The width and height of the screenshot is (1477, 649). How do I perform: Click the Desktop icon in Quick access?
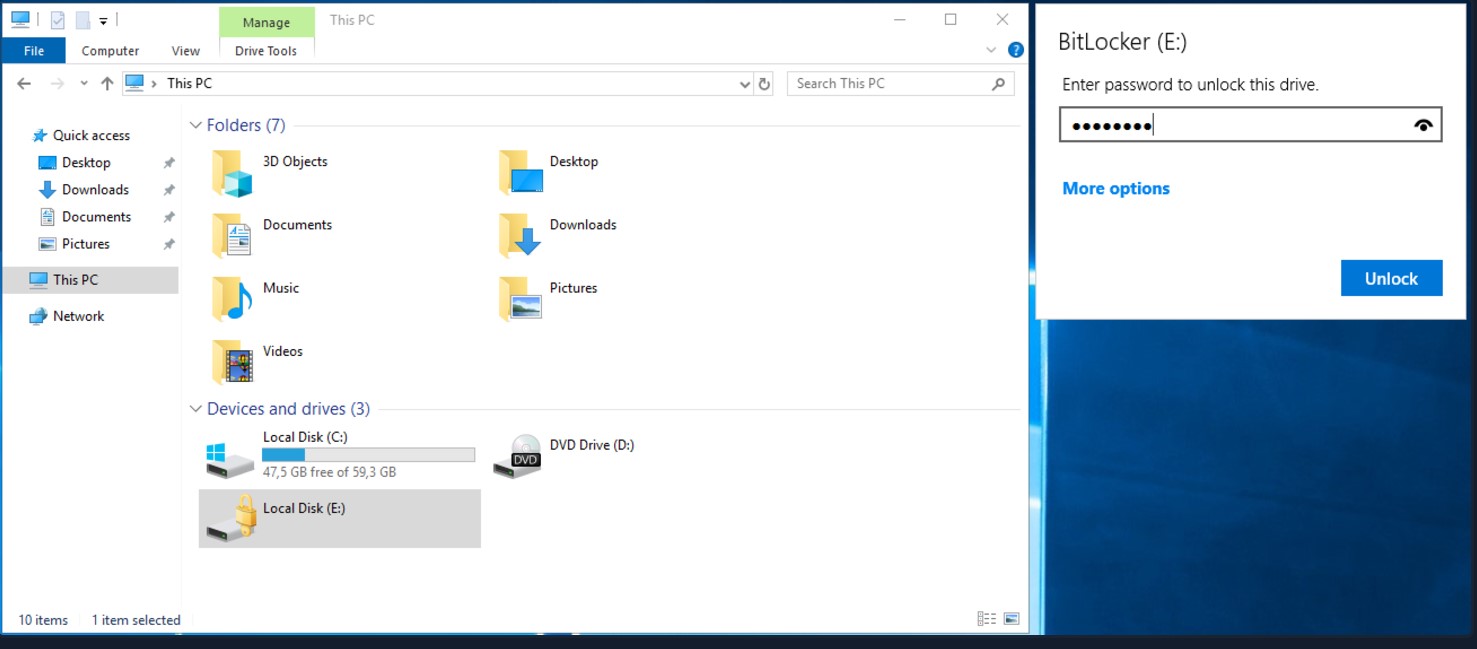[46, 163]
